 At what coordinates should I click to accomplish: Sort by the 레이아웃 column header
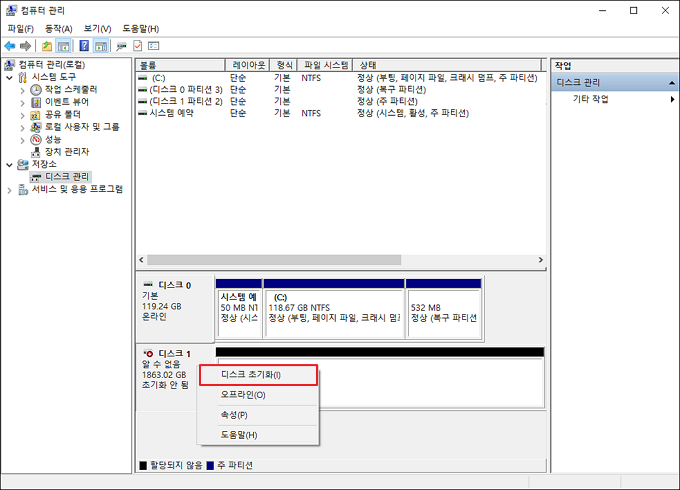tap(248, 65)
